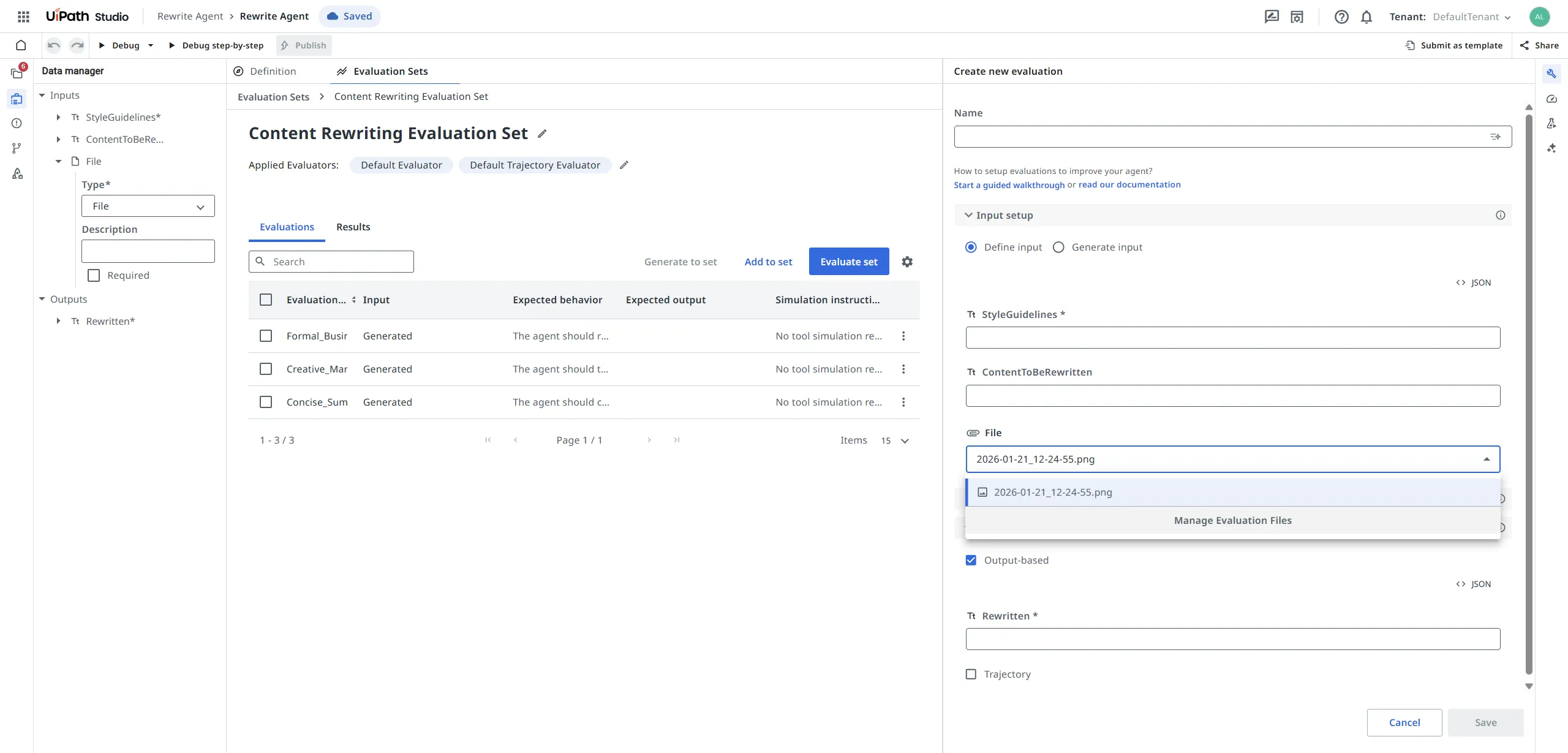The width and height of the screenshot is (1568, 753).
Task: Click Manage Evaluation Files option
Action: click(x=1232, y=520)
